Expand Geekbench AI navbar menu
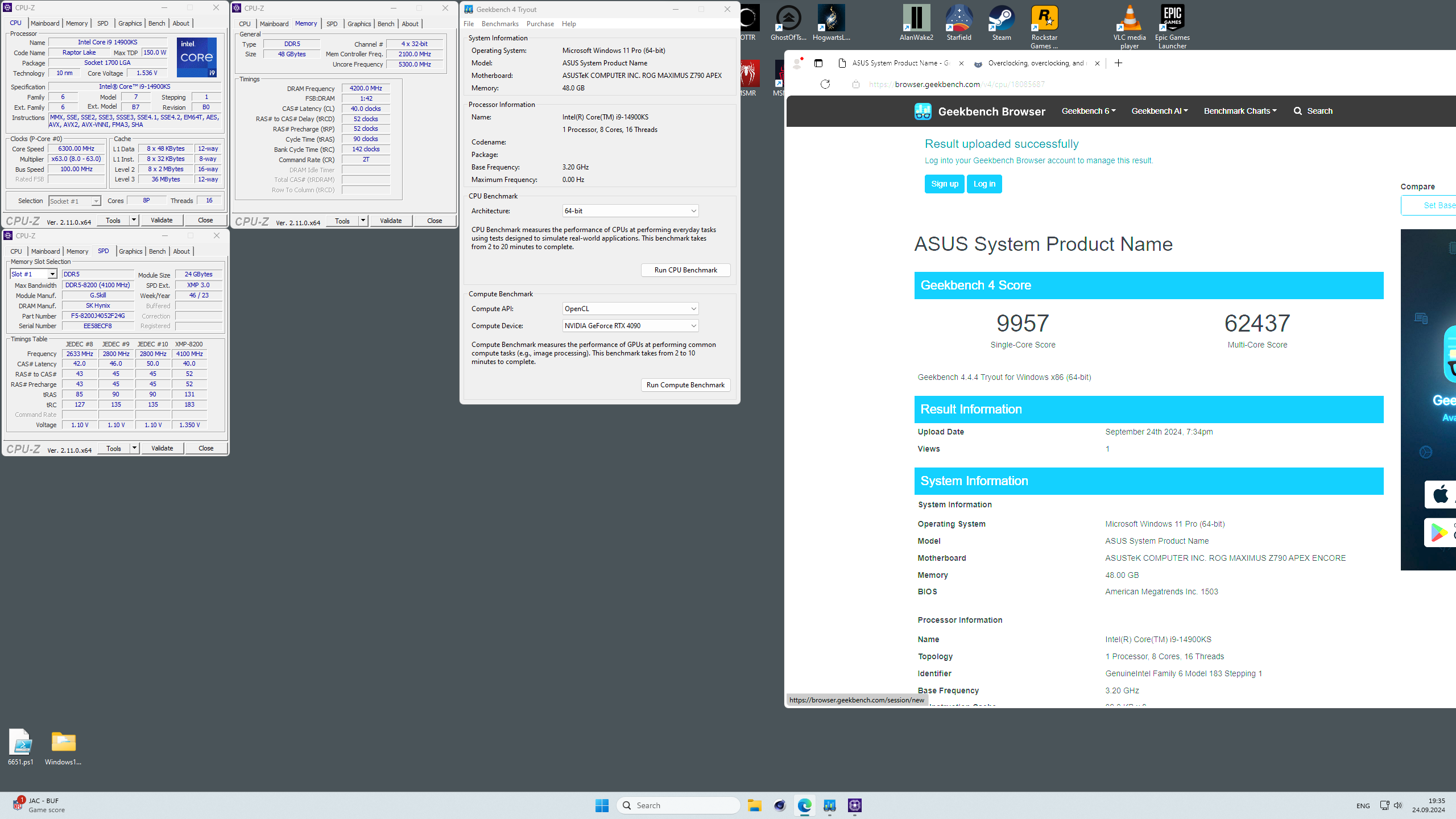The image size is (1456, 819). pos(1160,111)
